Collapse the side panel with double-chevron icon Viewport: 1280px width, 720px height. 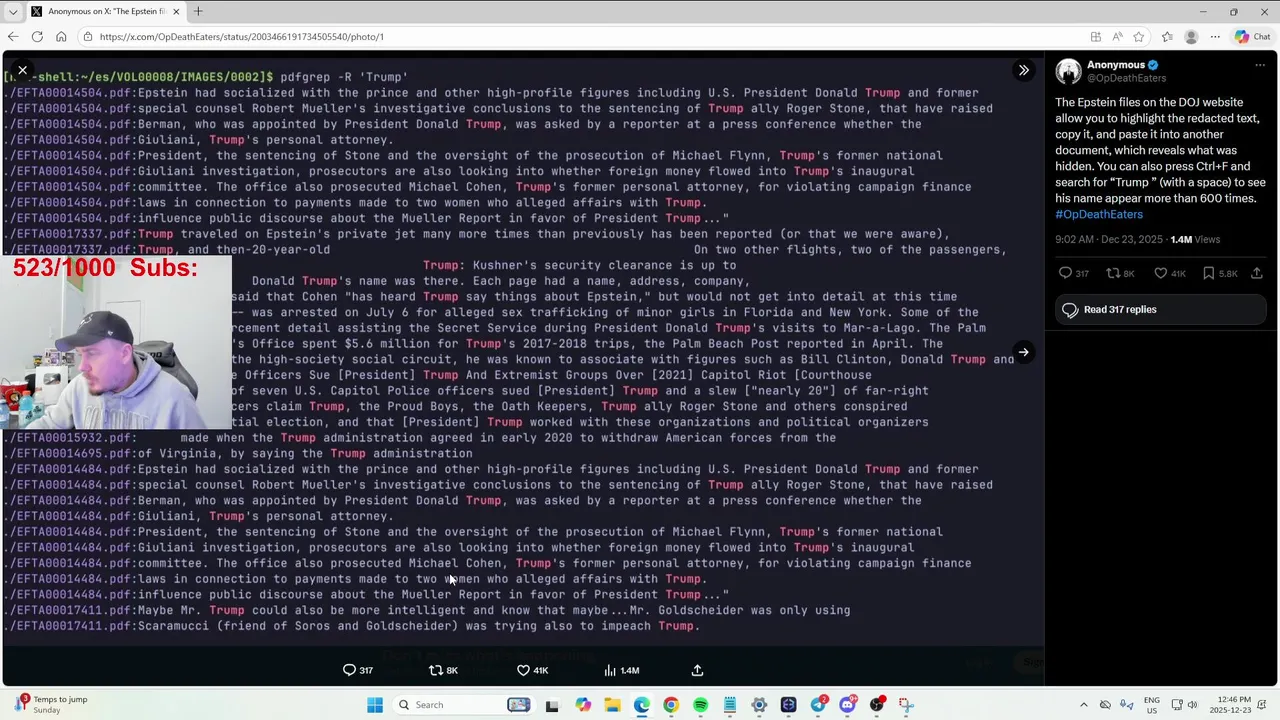[x=1023, y=71]
